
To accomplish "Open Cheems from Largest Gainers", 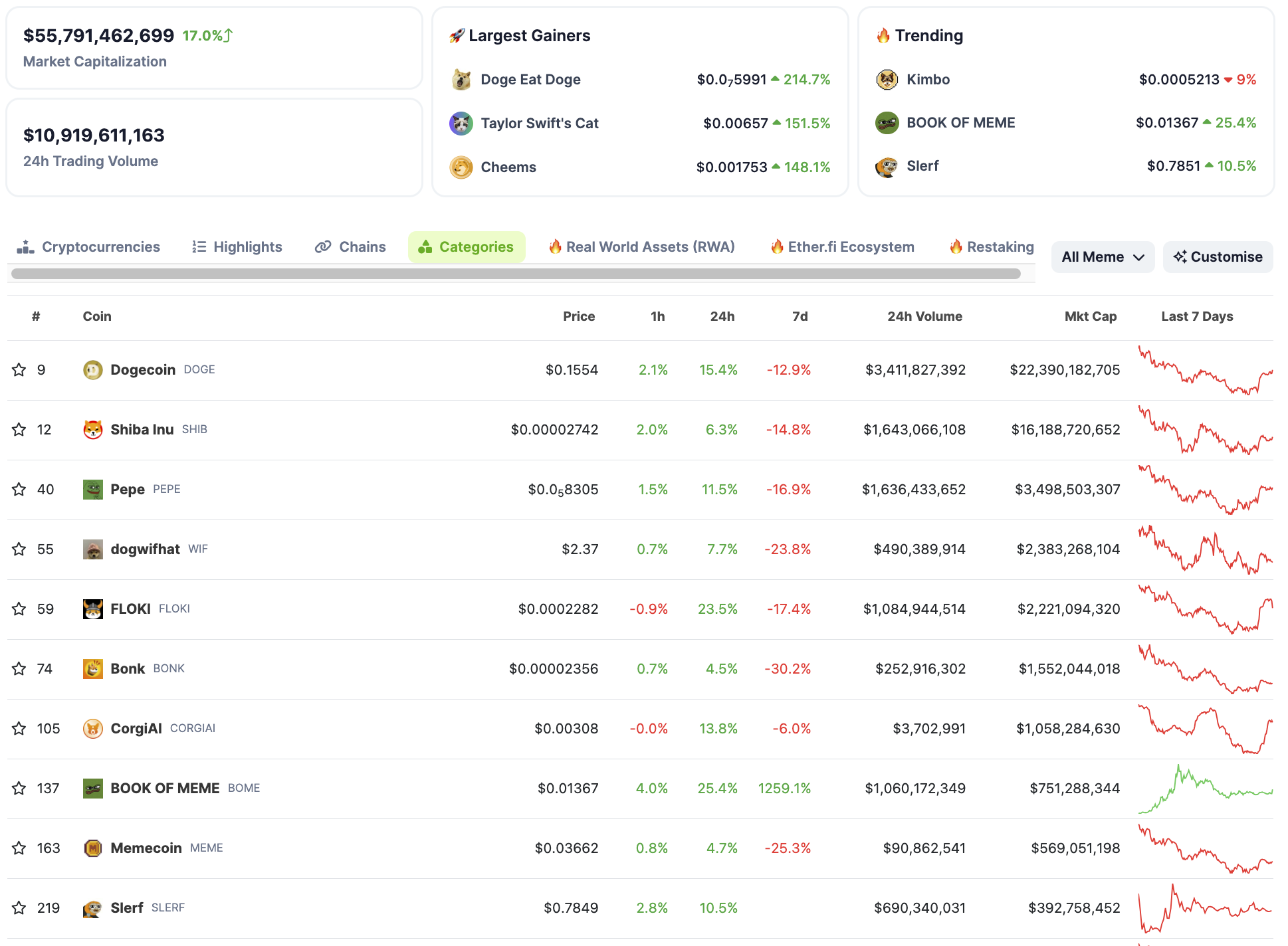I will pyautogui.click(x=508, y=167).
